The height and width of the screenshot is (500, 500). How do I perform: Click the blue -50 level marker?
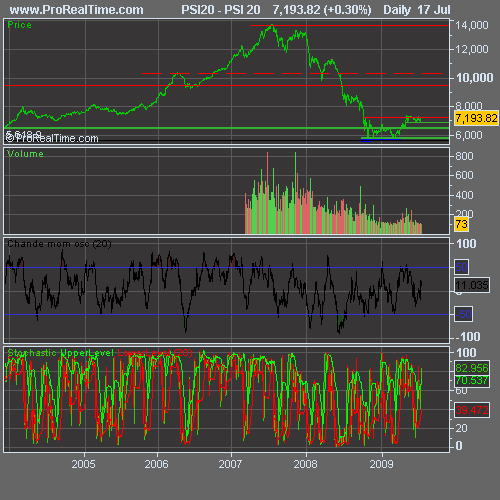click(x=463, y=314)
